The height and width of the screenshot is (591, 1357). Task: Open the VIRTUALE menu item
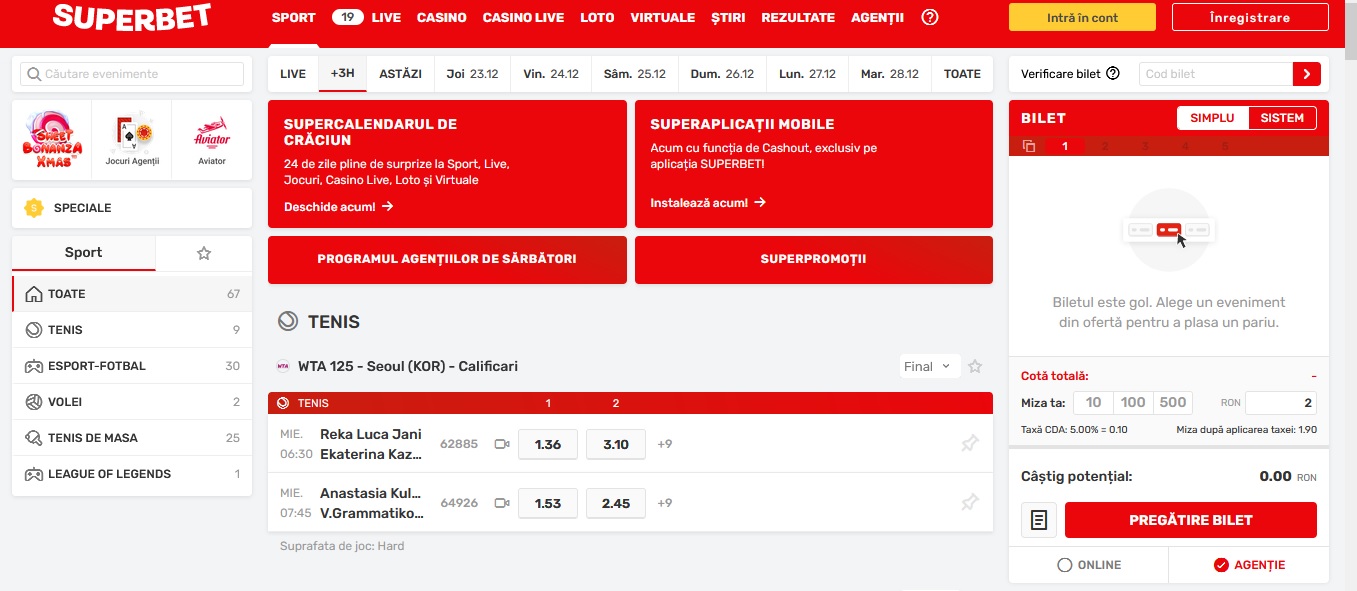(663, 17)
